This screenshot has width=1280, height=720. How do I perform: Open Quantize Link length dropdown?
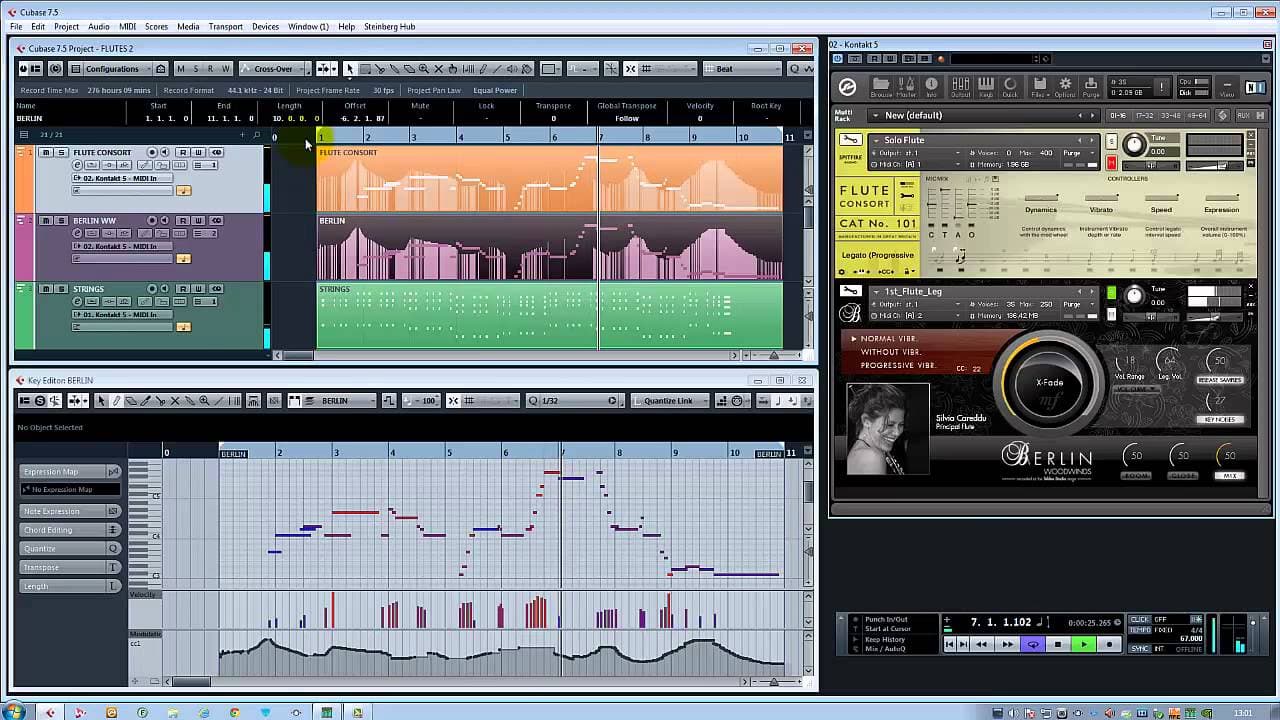pos(671,401)
